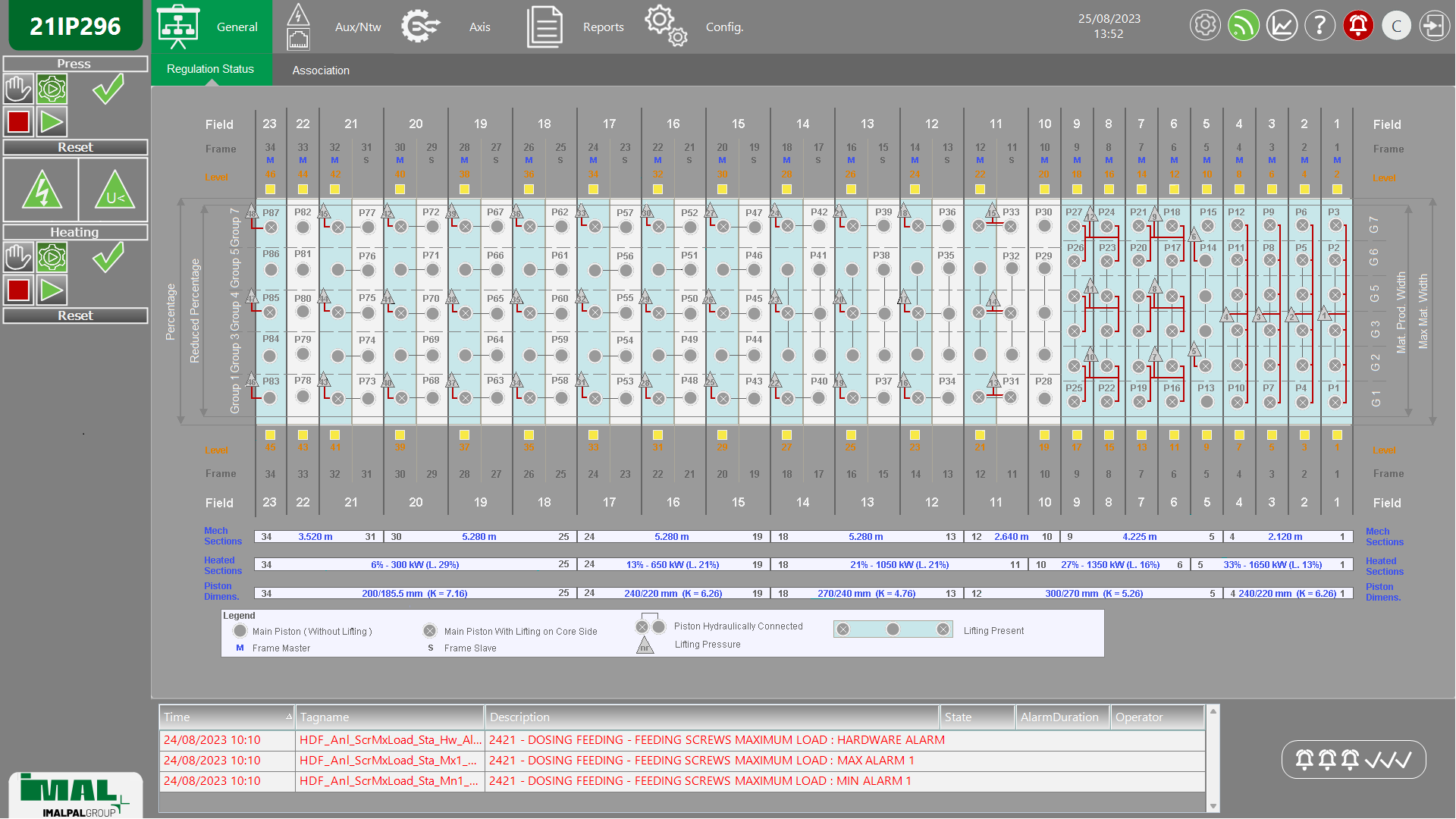Screen dimensions: 1456x819
Task: Click the electrical lightning warning triangle
Action: 42,190
